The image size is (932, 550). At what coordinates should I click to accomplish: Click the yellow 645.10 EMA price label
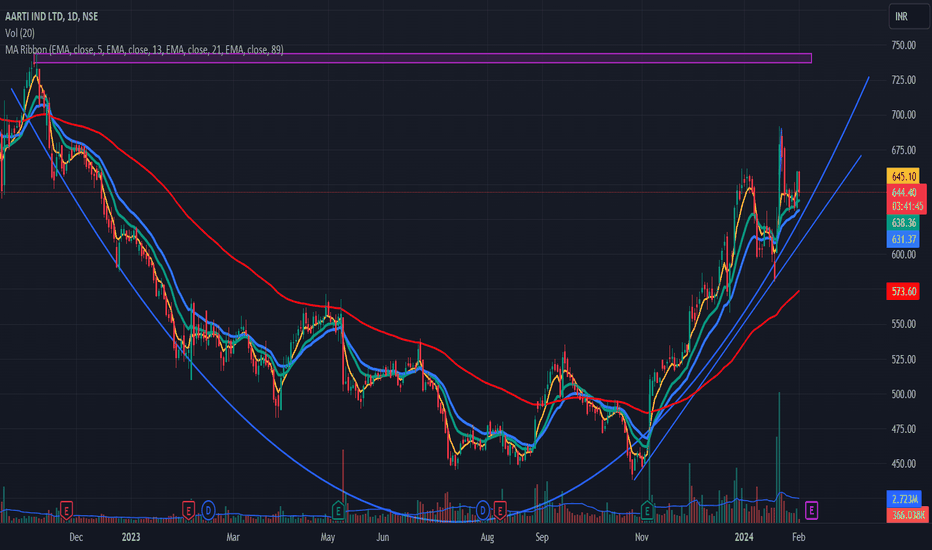click(x=903, y=176)
